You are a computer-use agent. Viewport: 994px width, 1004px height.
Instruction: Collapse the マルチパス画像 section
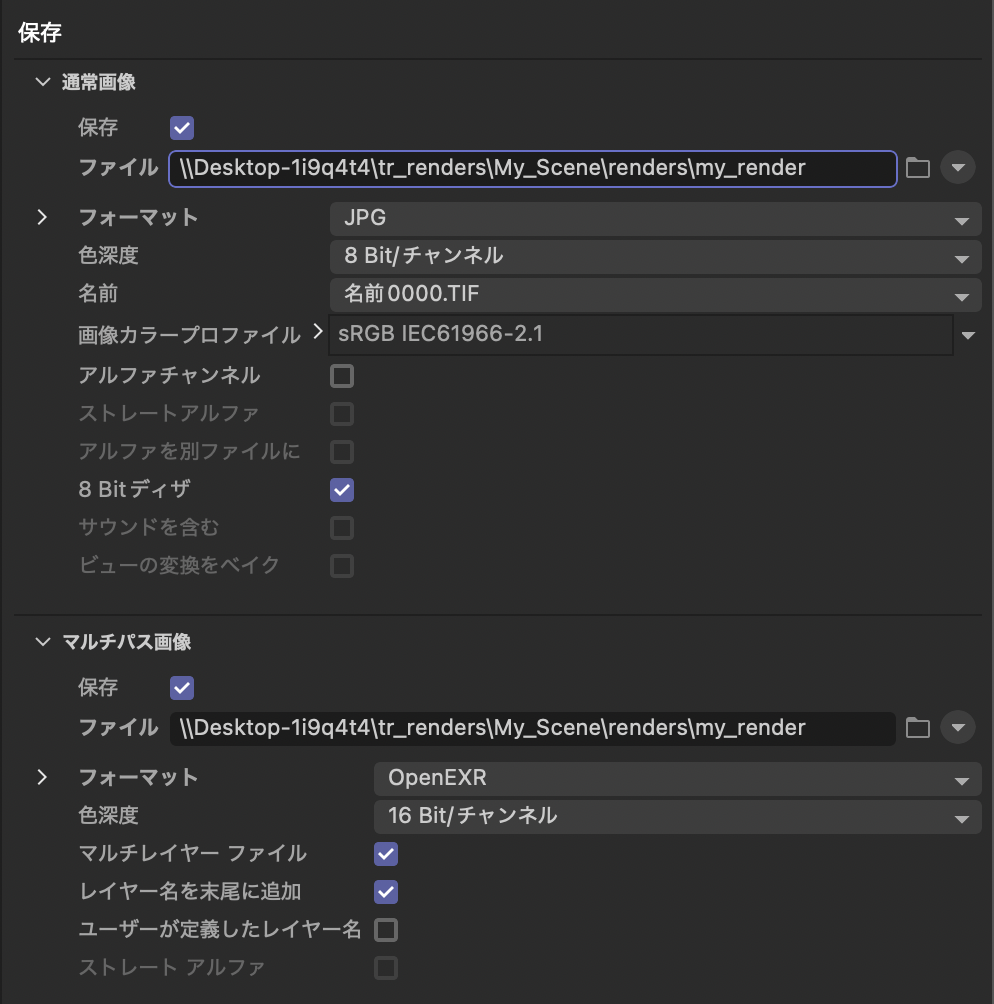click(43, 642)
